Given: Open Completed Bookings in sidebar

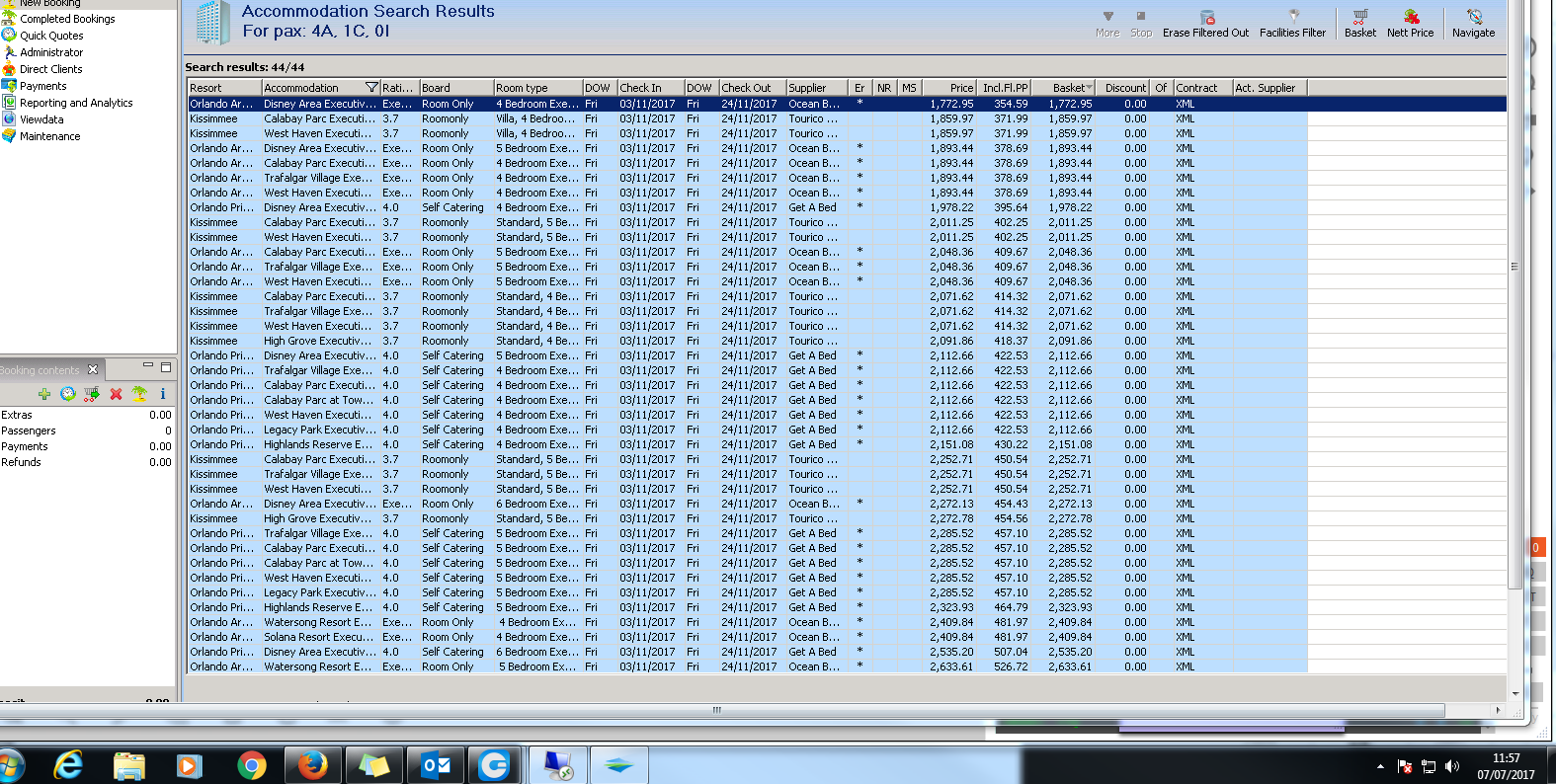Looking at the screenshot, I should [x=67, y=19].
